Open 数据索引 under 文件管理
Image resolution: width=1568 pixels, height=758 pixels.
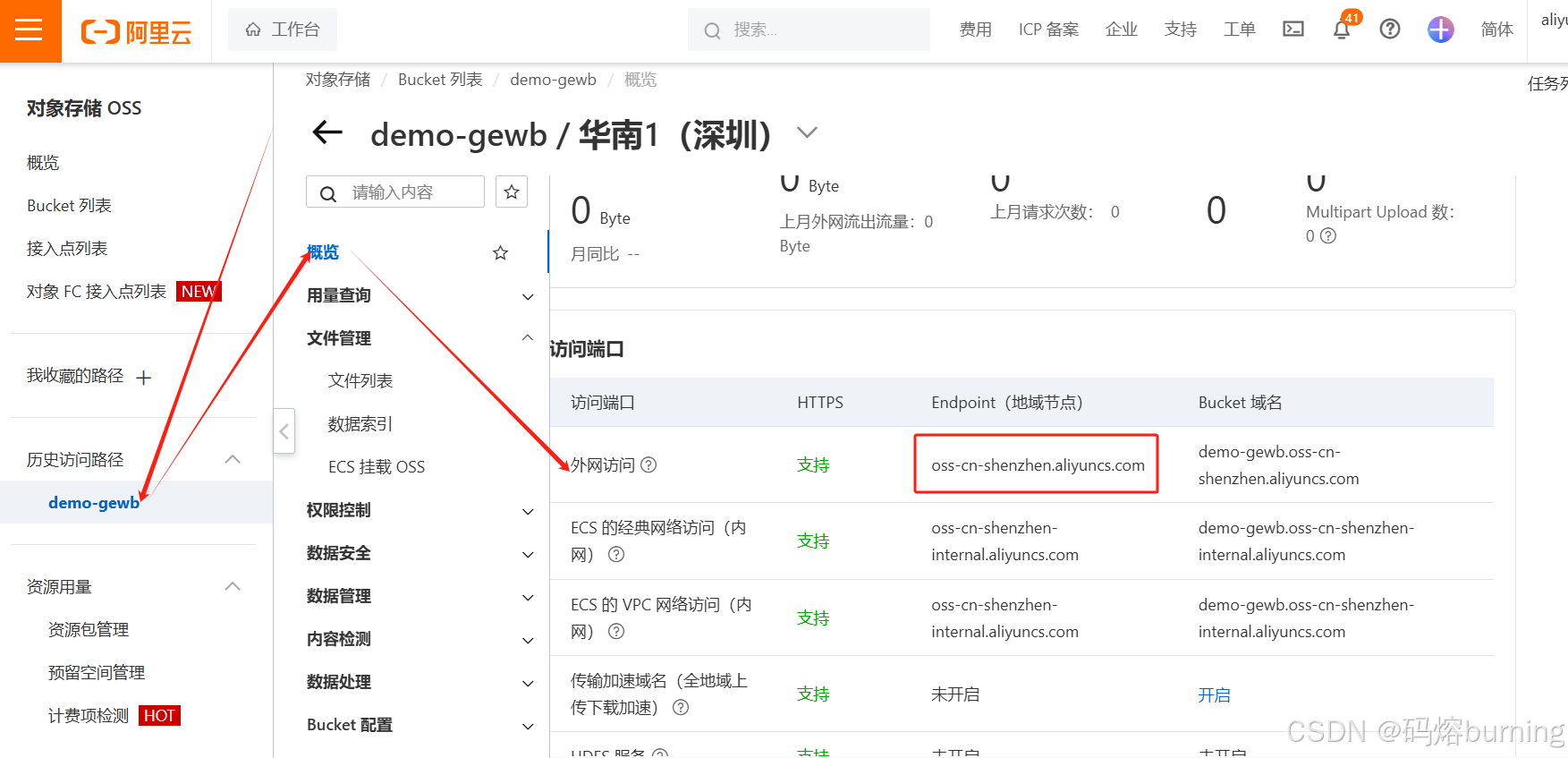[360, 424]
